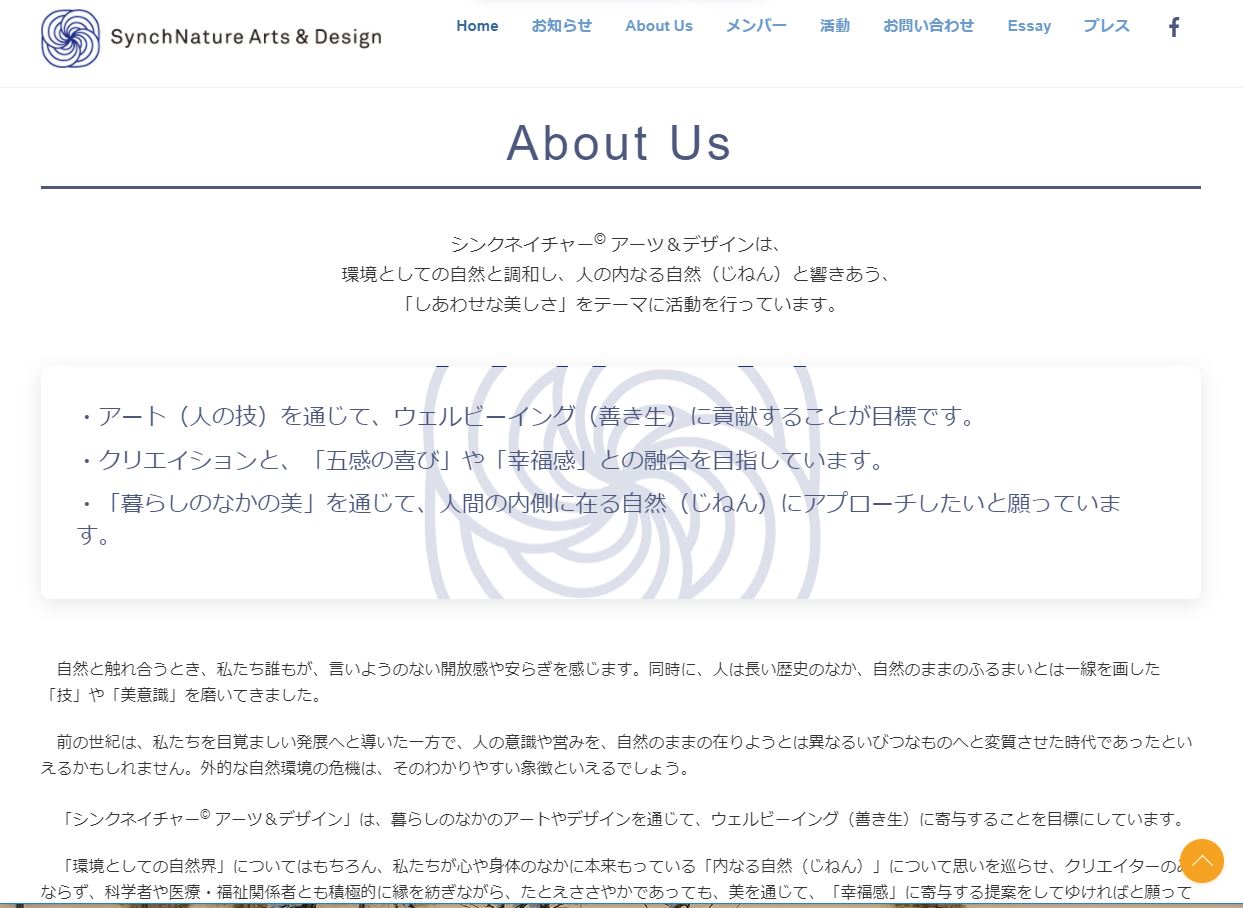
Task: Navigate to the 活動 page
Action: point(834,26)
